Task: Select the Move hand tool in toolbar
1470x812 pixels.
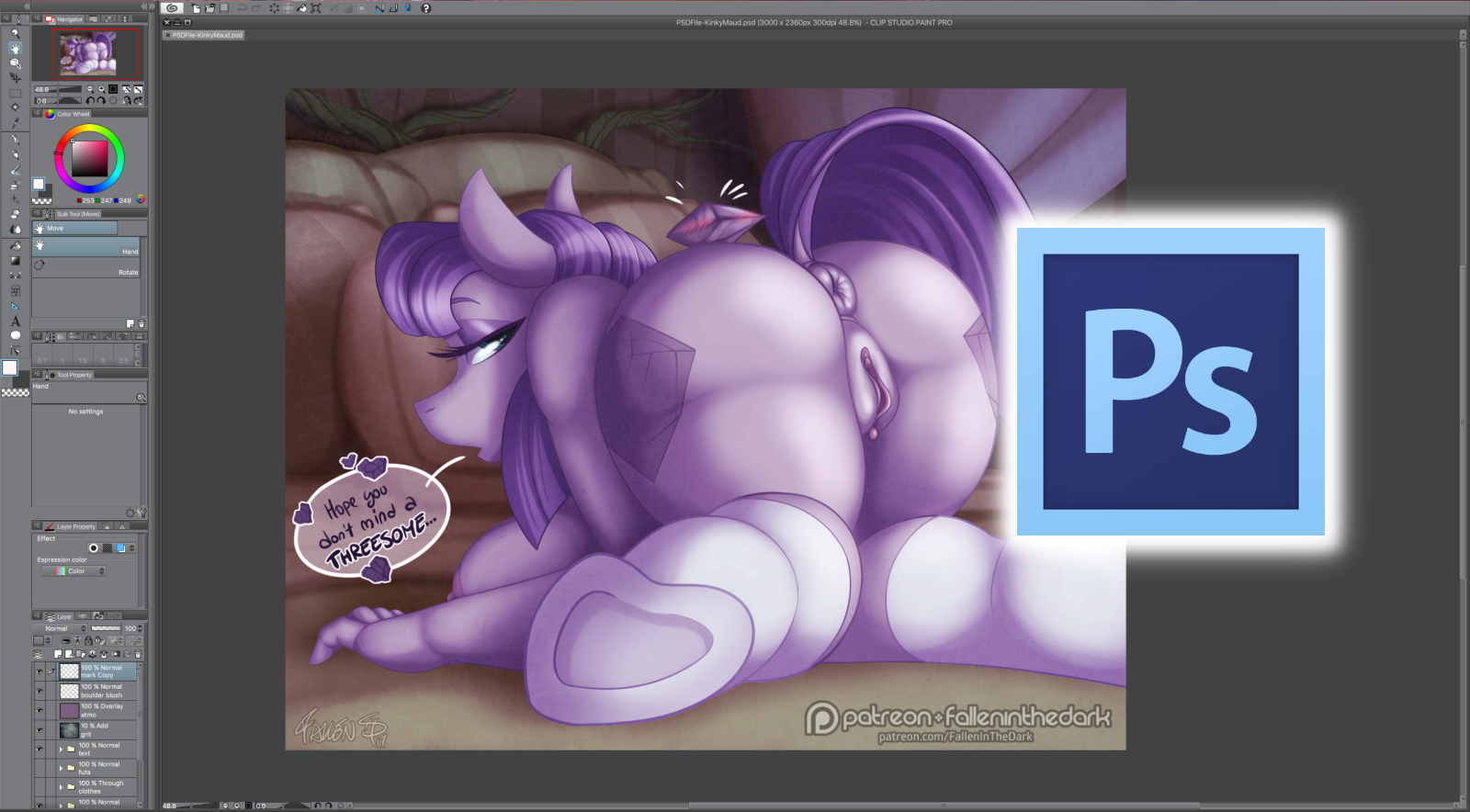Action: (15, 48)
